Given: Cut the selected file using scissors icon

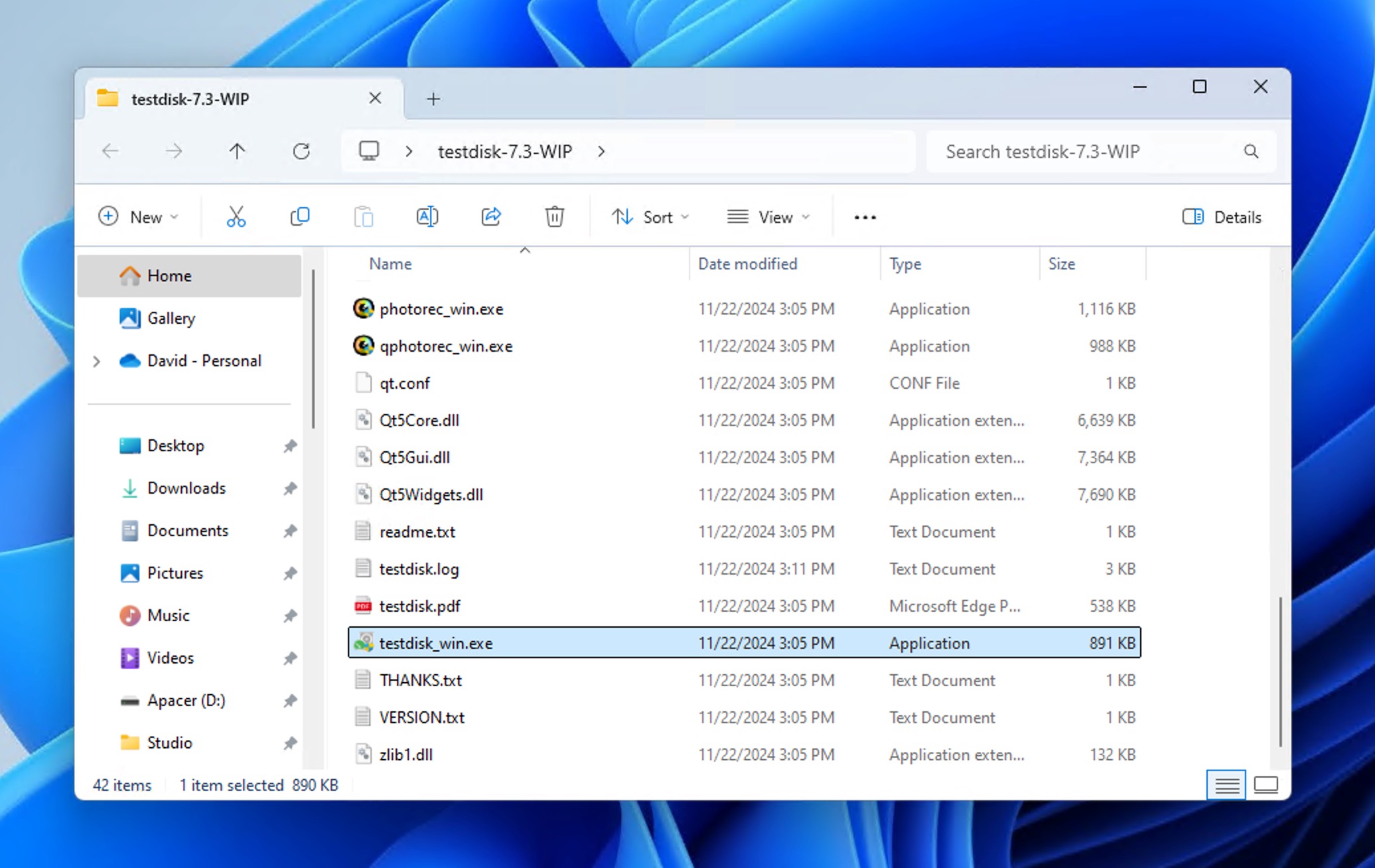Looking at the screenshot, I should 237,216.
